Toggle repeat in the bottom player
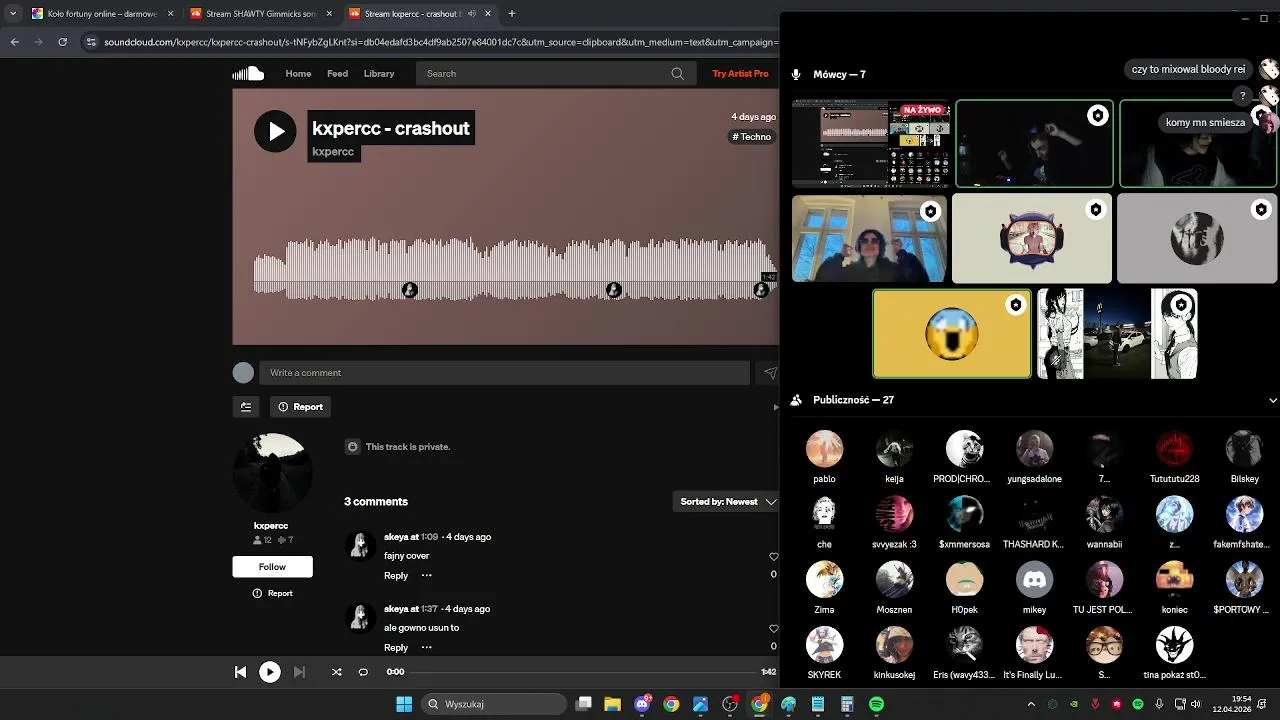The height and width of the screenshot is (720, 1280). (x=363, y=672)
